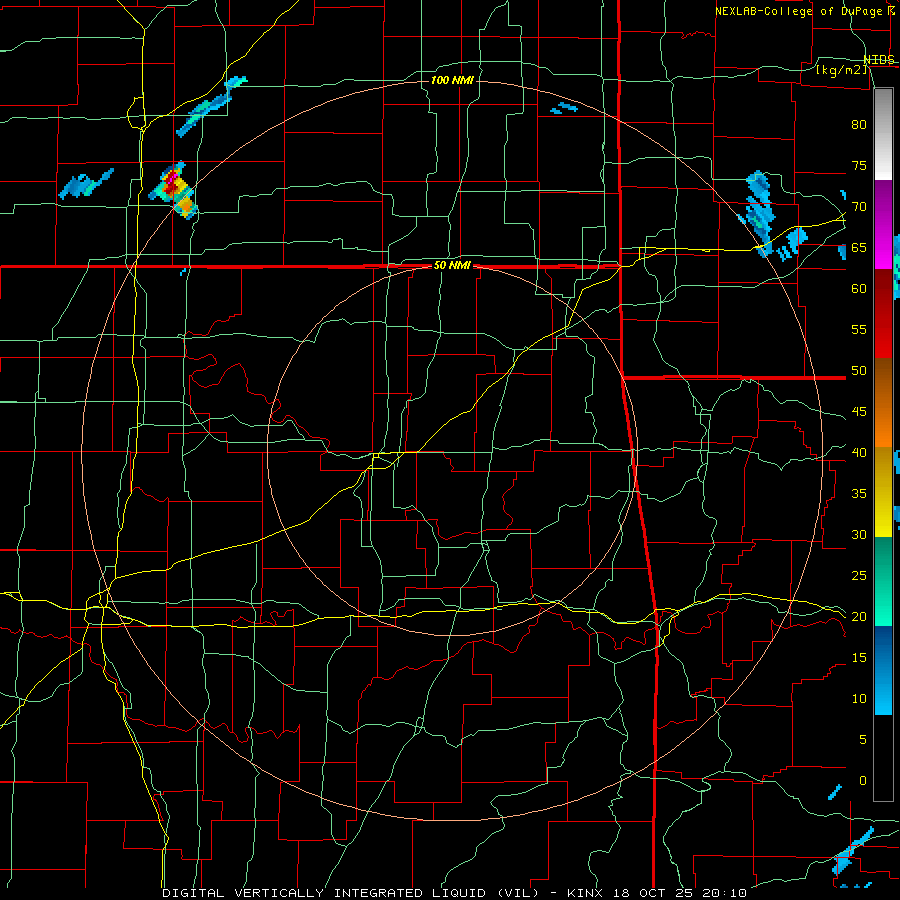Click the 40 value on the color scale
This screenshot has width=900, height=900.
pos(859,453)
